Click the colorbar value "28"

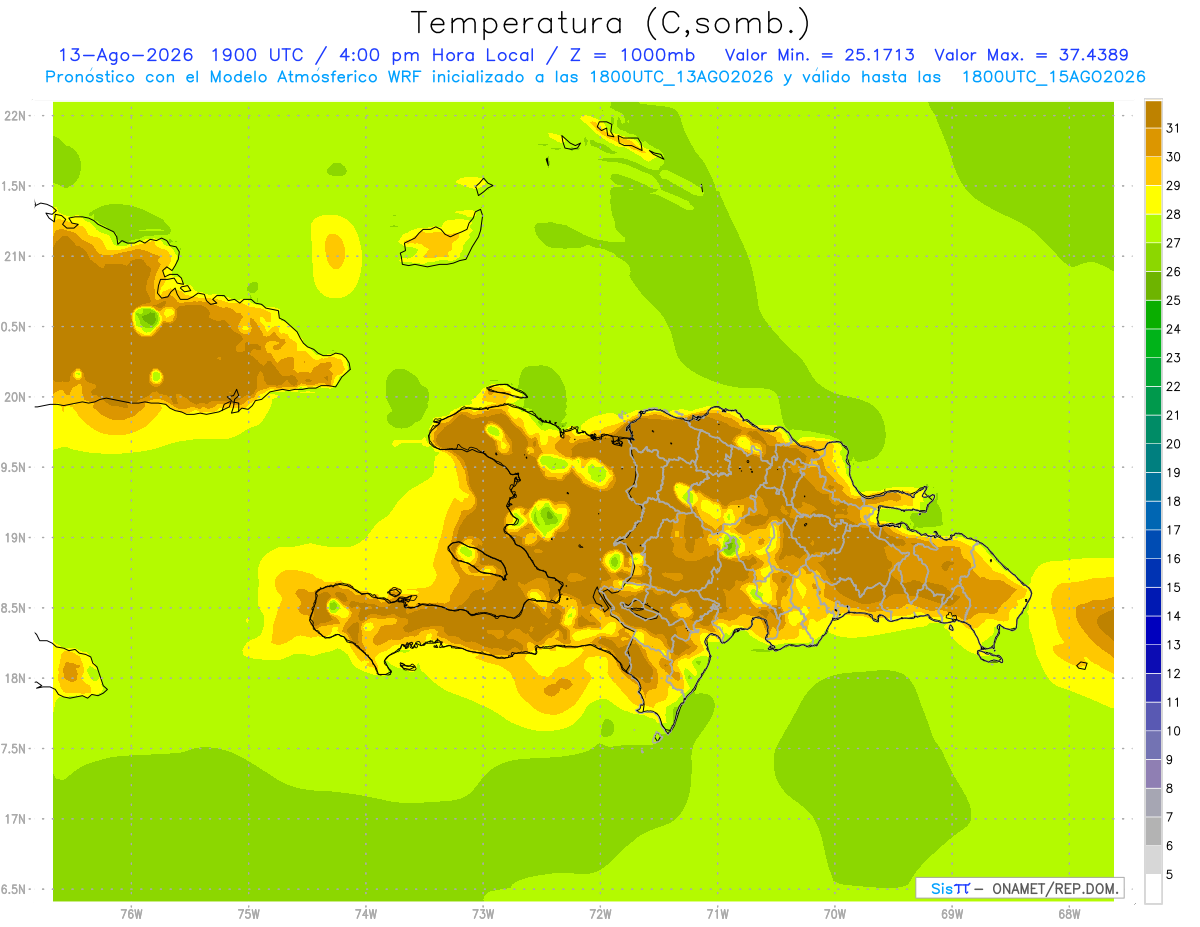click(x=1174, y=213)
